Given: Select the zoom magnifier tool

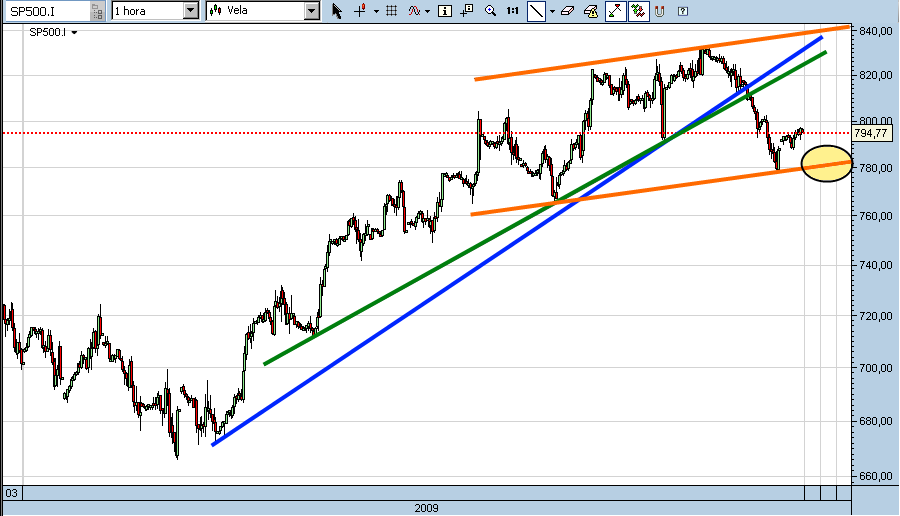Looking at the screenshot, I should [490, 11].
